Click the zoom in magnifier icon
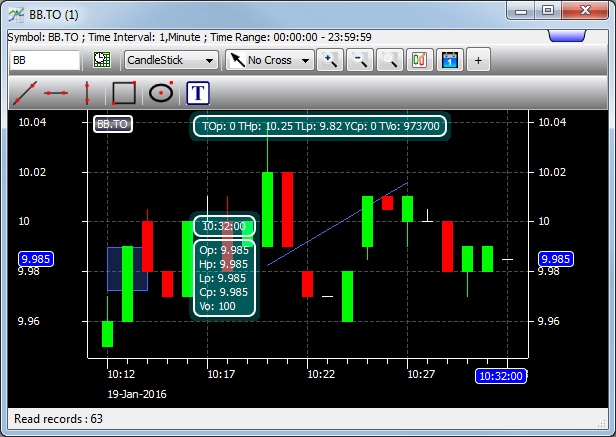The image size is (616, 437). click(x=329, y=60)
